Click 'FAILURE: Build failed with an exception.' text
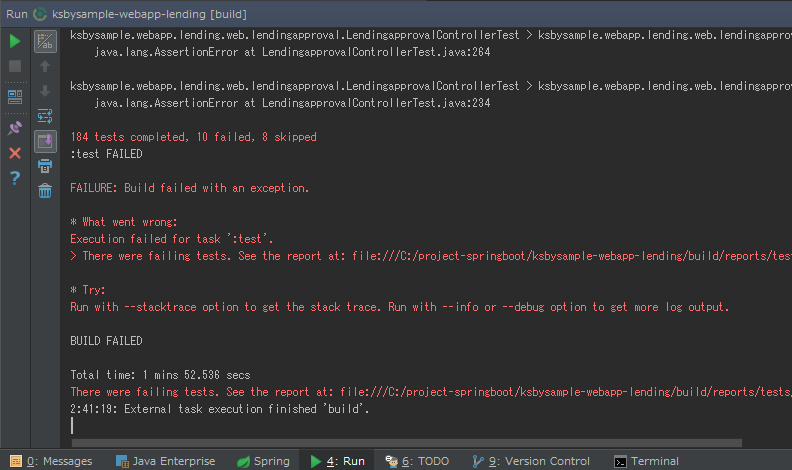792x470 pixels. click(x=189, y=188)
